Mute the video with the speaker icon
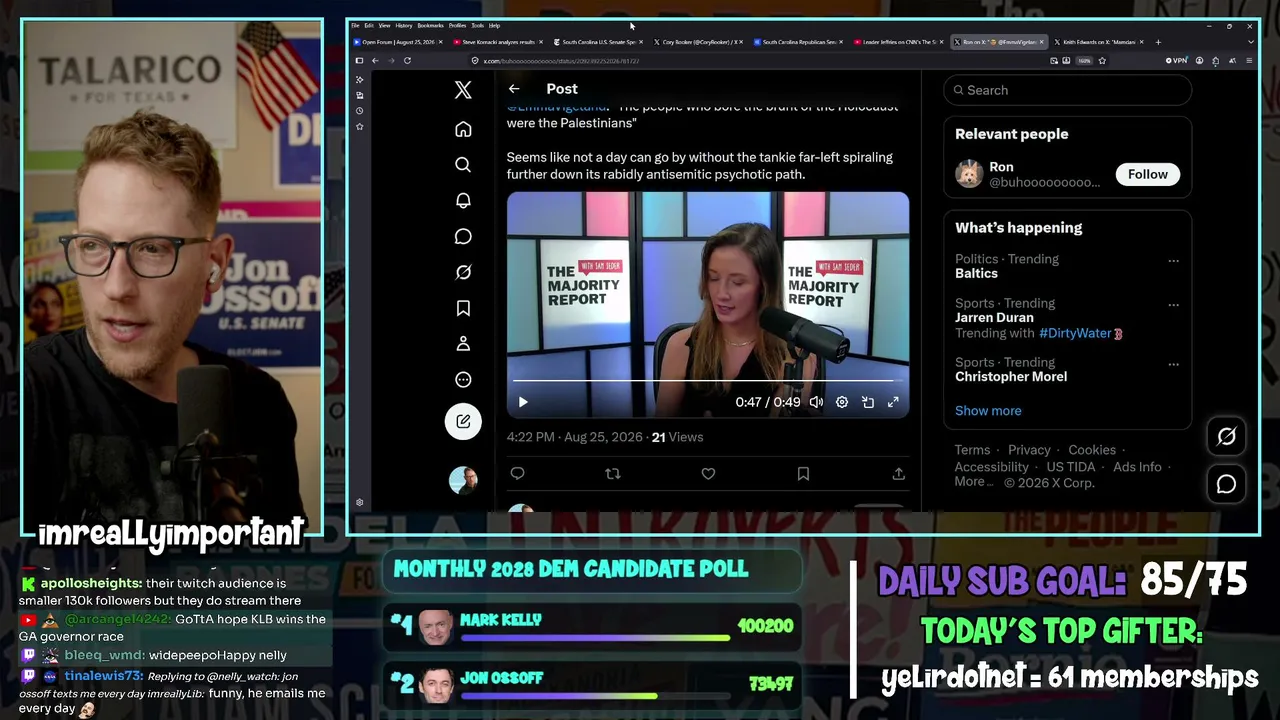This screenshot has height=720, width=1280. (x=816, y=402)
